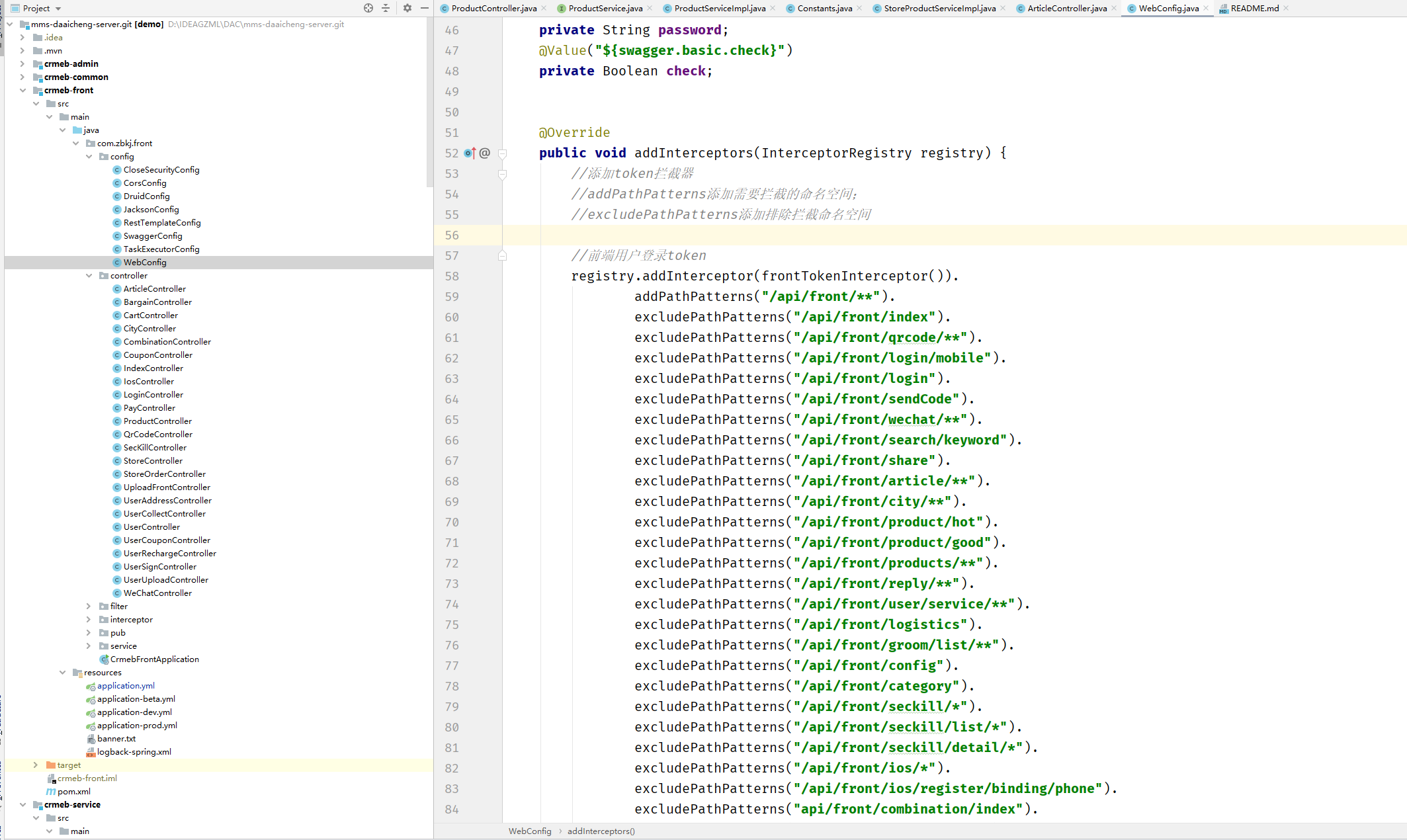Open logback-spring.xml file icon

91,752
